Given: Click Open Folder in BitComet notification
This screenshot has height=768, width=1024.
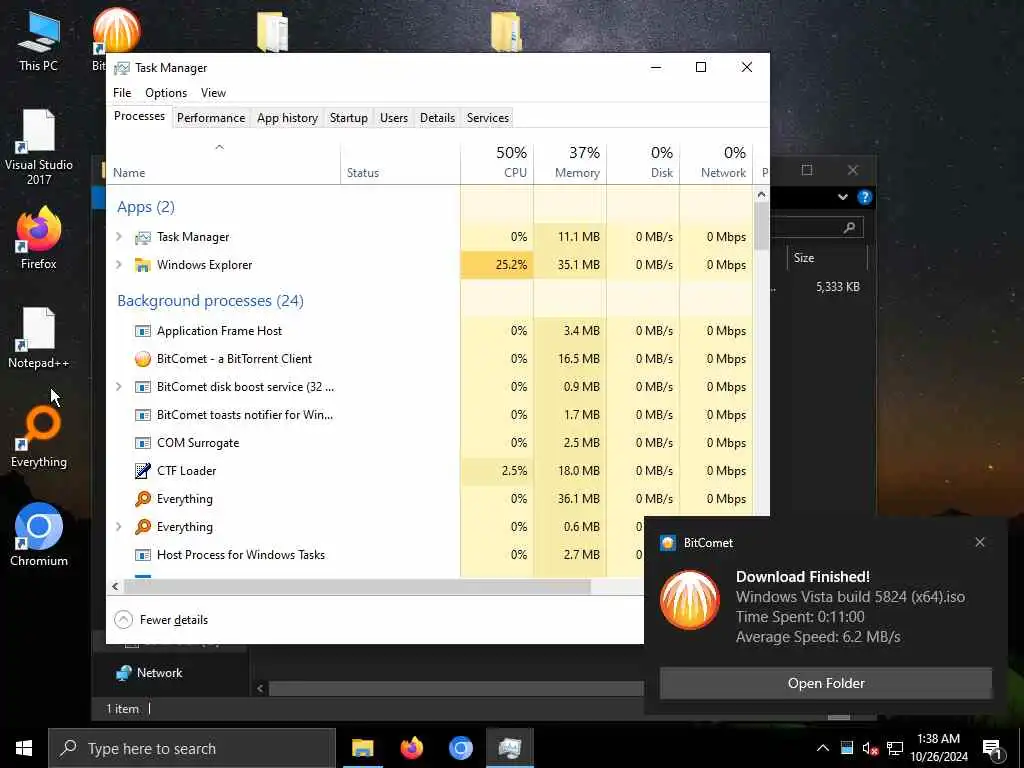Looking at the screenshot, I should pos(825,683).
